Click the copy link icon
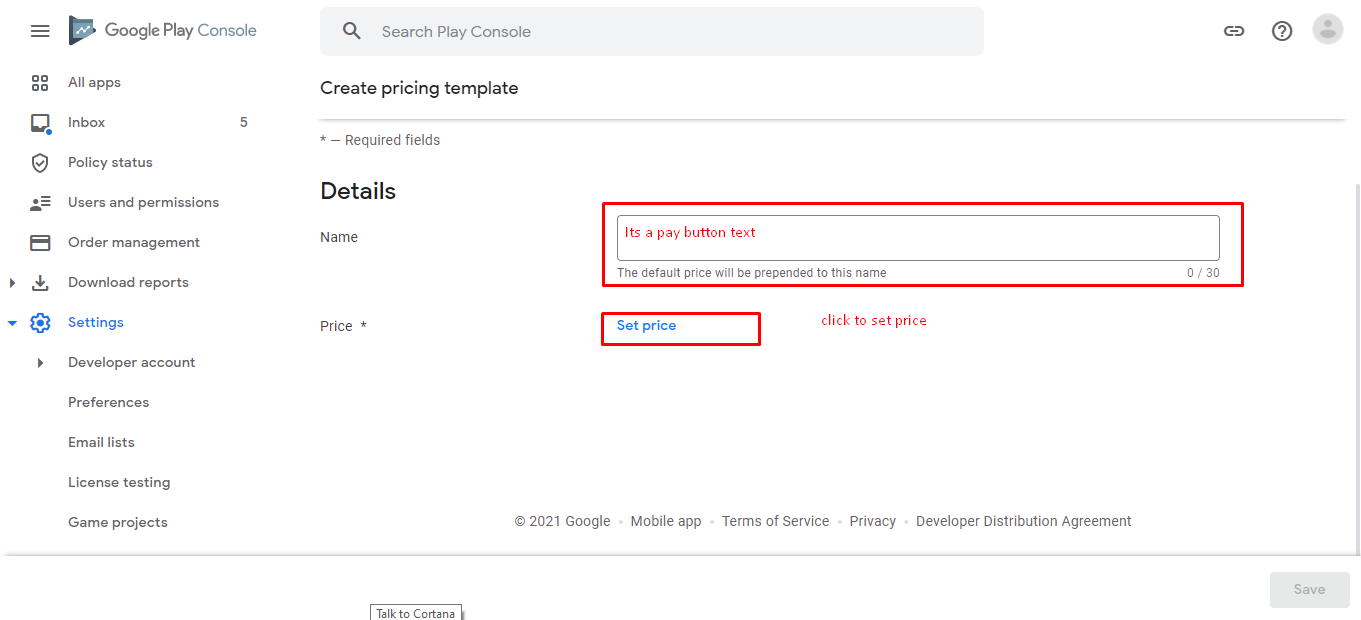Viewport: 1361px width, 620px height. 1234,31
